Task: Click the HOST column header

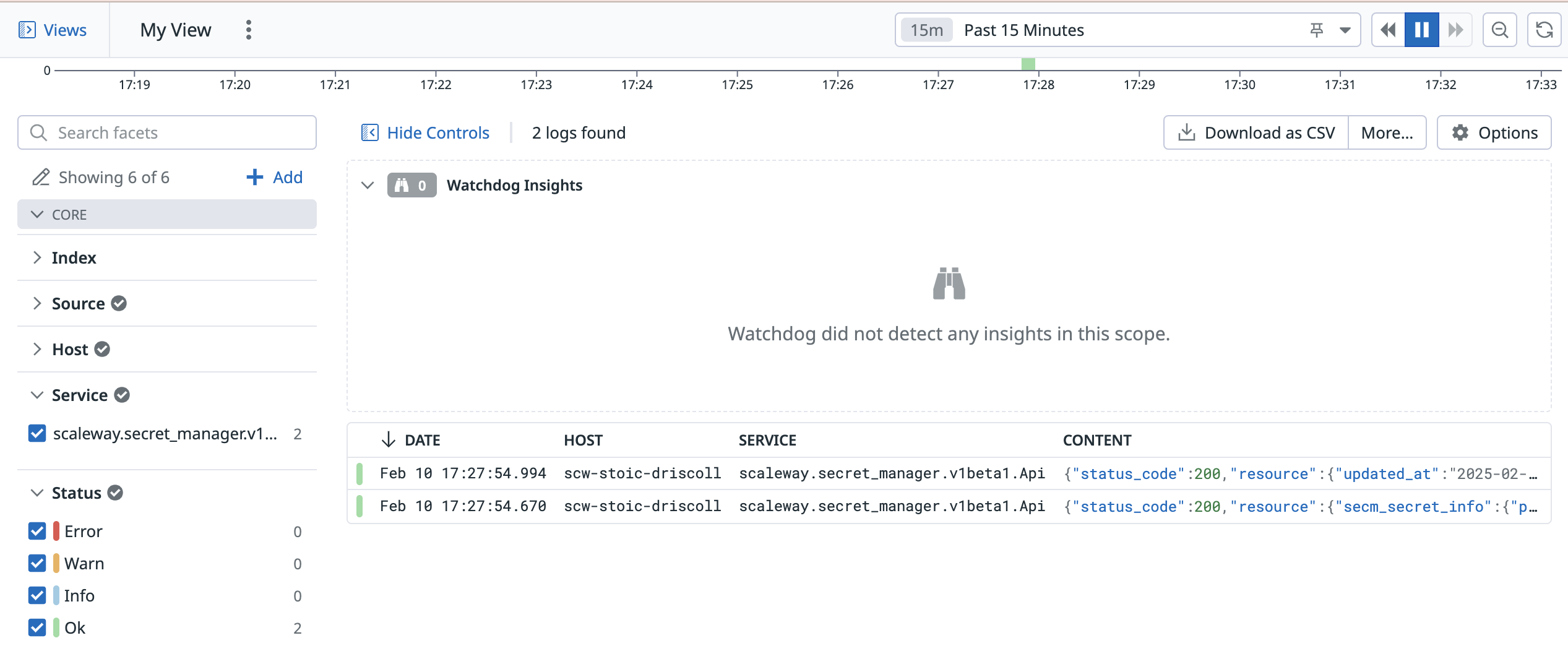Action: (583, 440)
